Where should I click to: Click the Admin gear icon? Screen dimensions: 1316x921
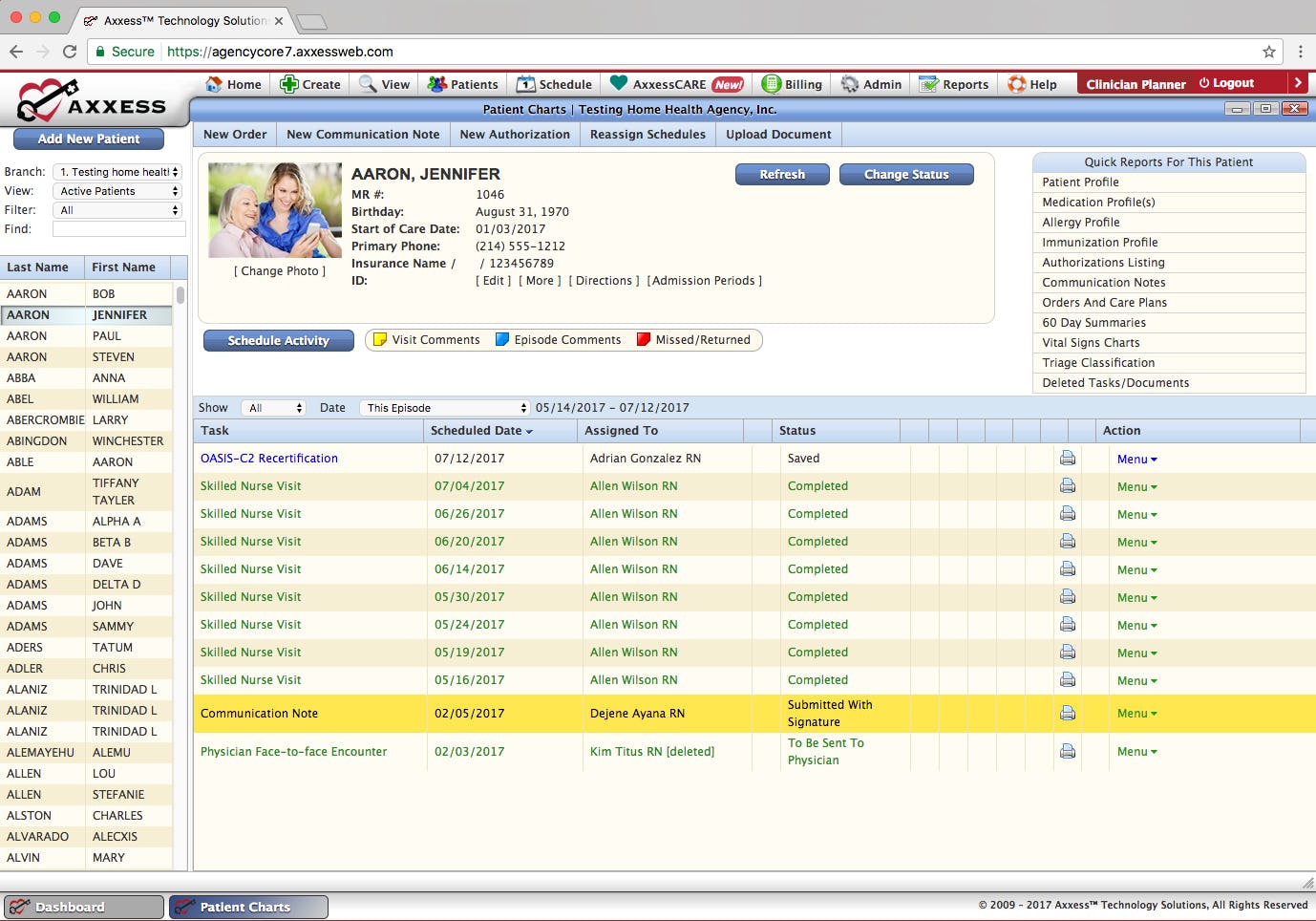[849, 84]
